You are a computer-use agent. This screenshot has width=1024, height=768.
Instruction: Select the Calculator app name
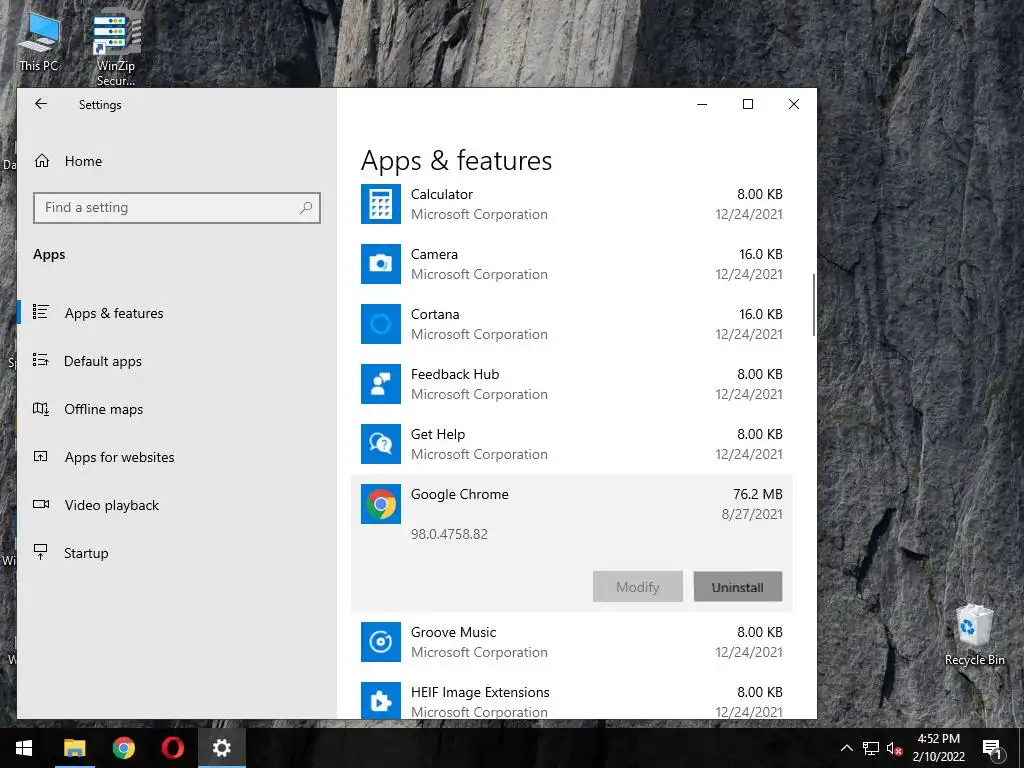pos(441,194)
